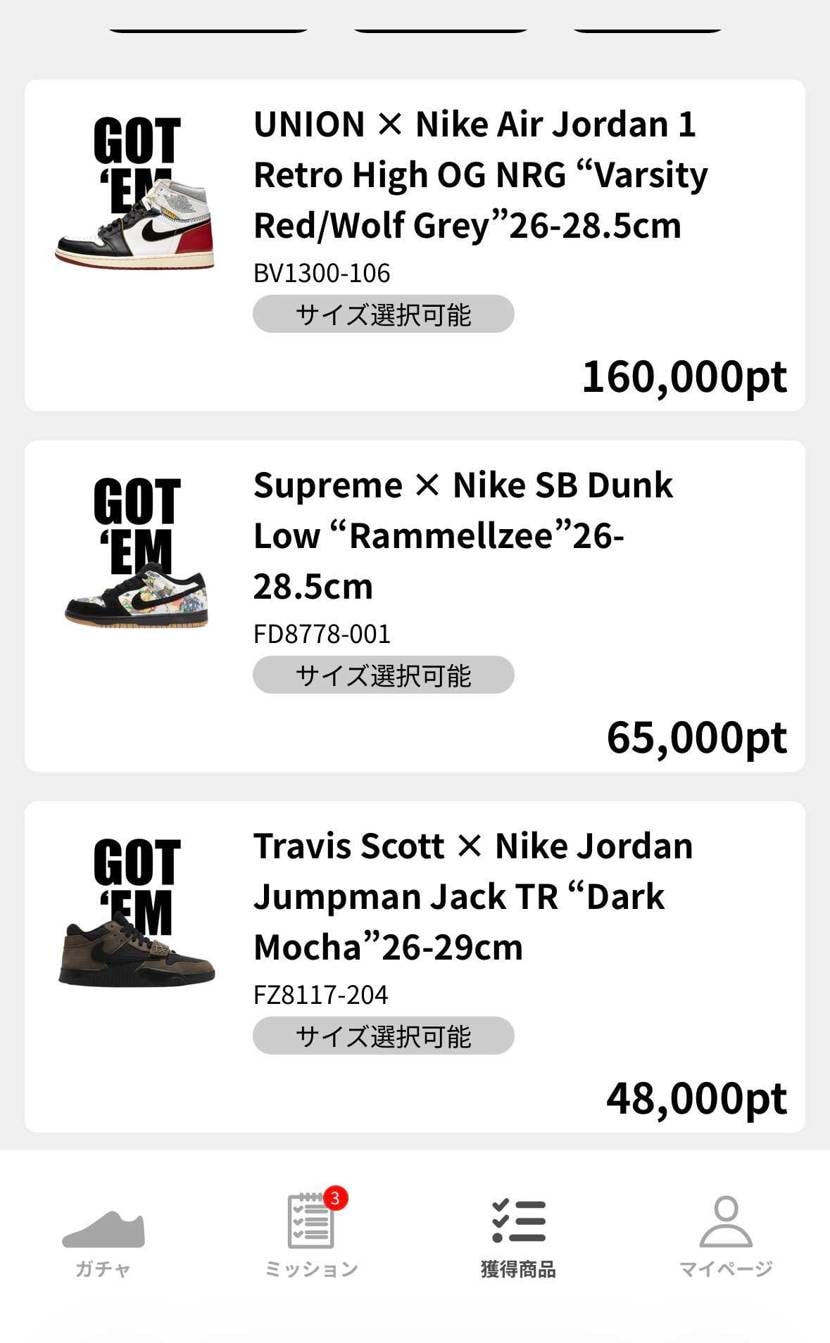830x1343 pixels.
Task: Click サイズ選択可能 under FZ8117-204
Action: click(383, 1036)
